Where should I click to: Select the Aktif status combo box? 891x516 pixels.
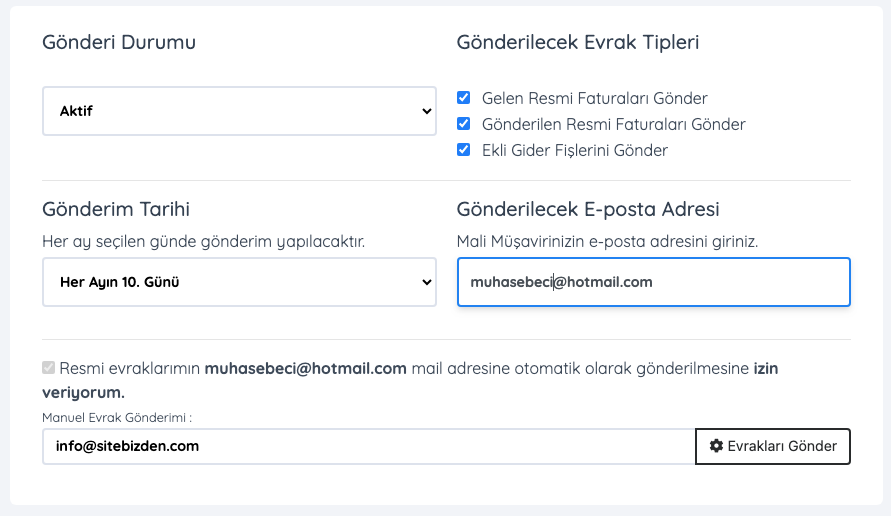pos(239,111)
